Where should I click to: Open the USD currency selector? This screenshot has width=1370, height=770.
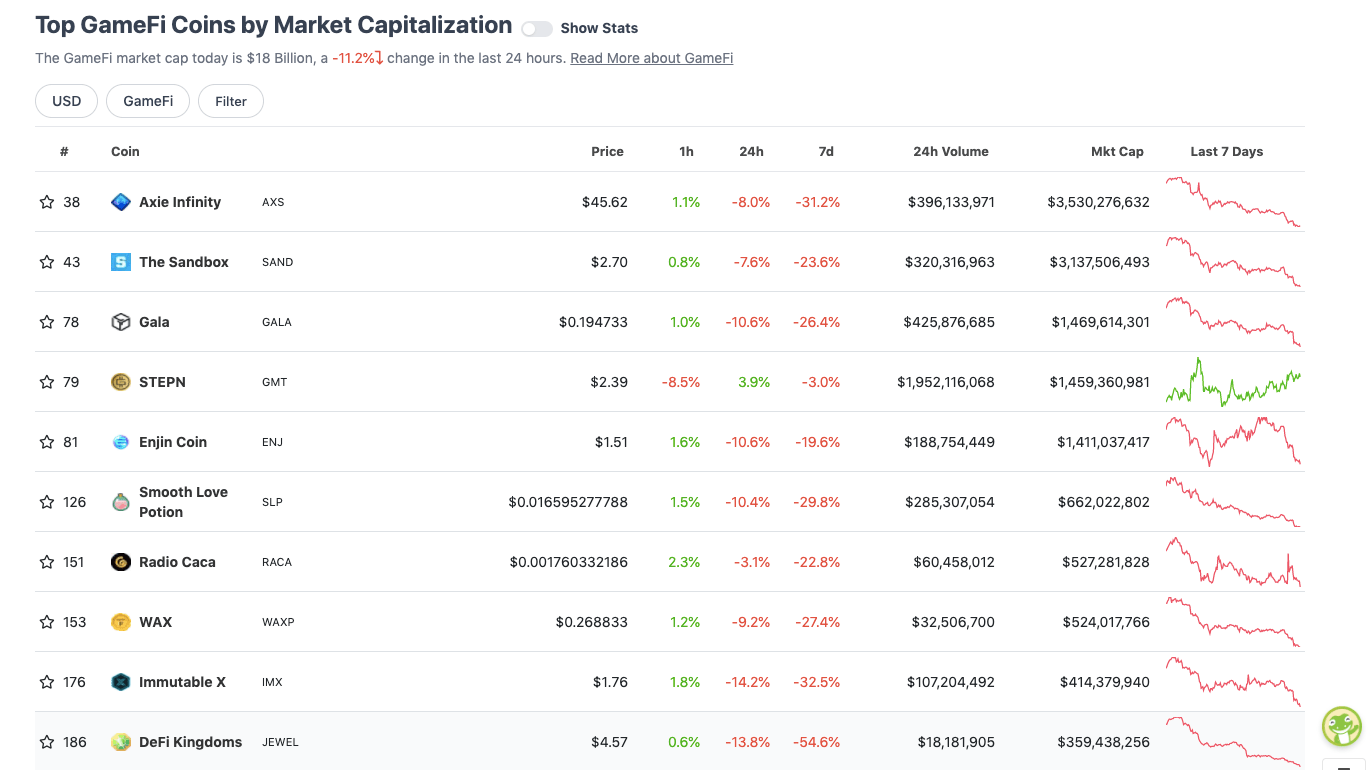(67, 101)
